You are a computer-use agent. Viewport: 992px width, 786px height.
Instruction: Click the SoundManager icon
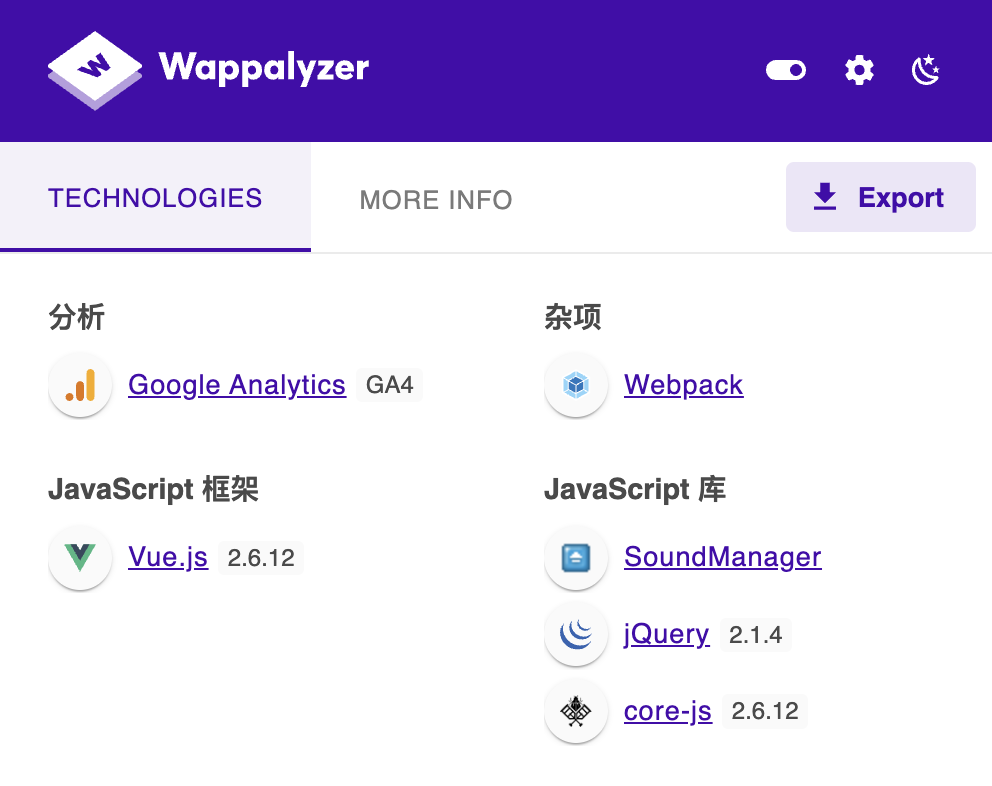[576, 558]
